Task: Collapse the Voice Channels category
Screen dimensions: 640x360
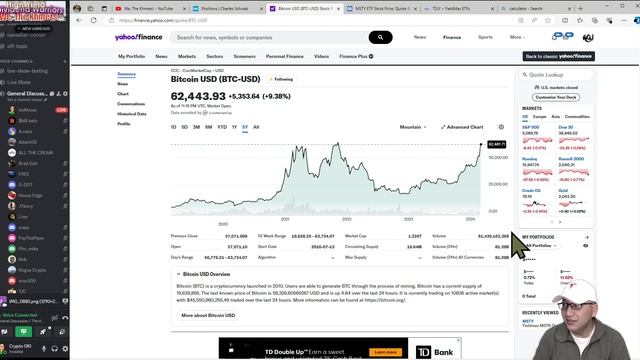Action: point(16,61)
